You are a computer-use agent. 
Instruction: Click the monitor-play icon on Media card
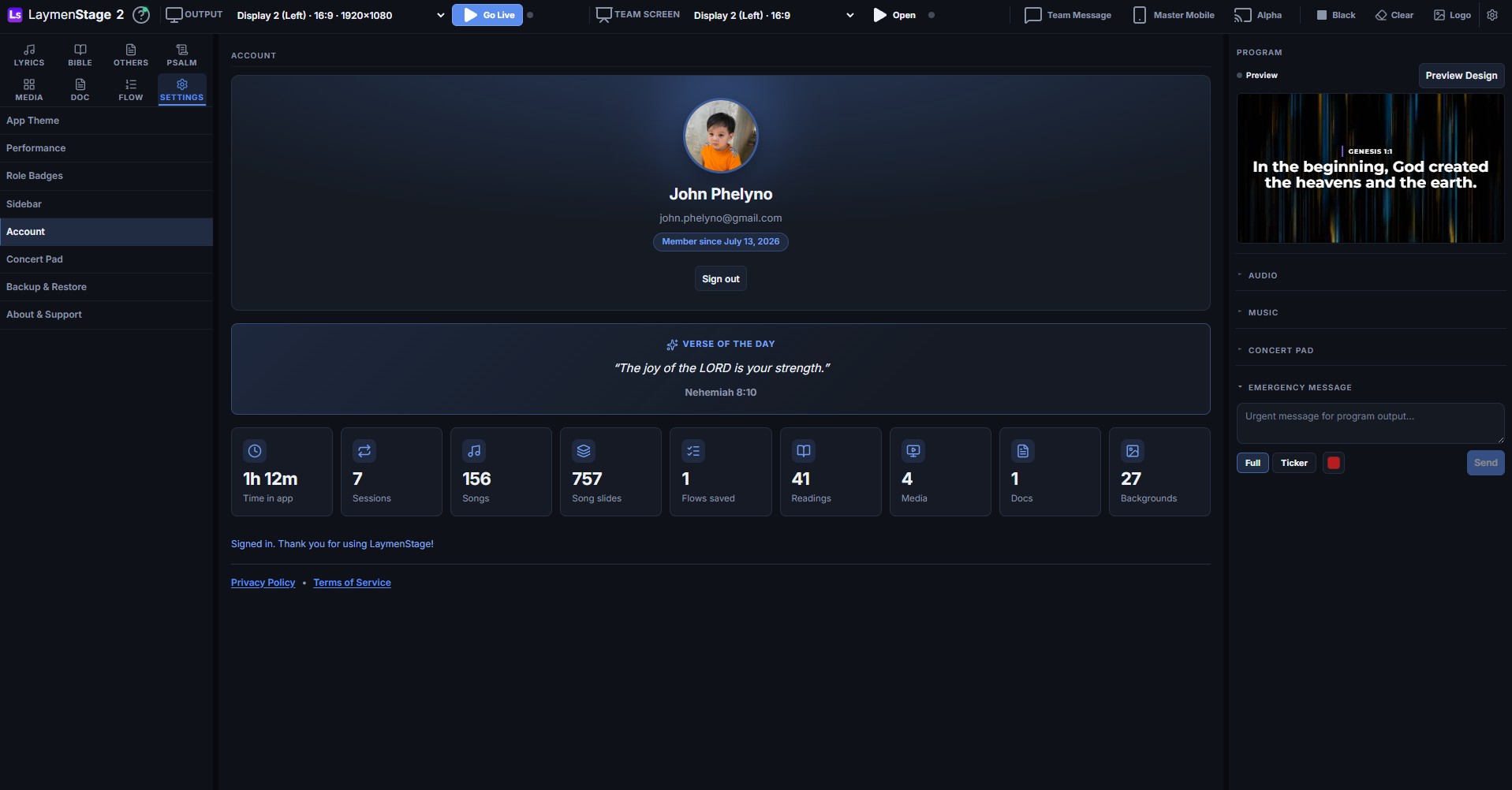913,451
